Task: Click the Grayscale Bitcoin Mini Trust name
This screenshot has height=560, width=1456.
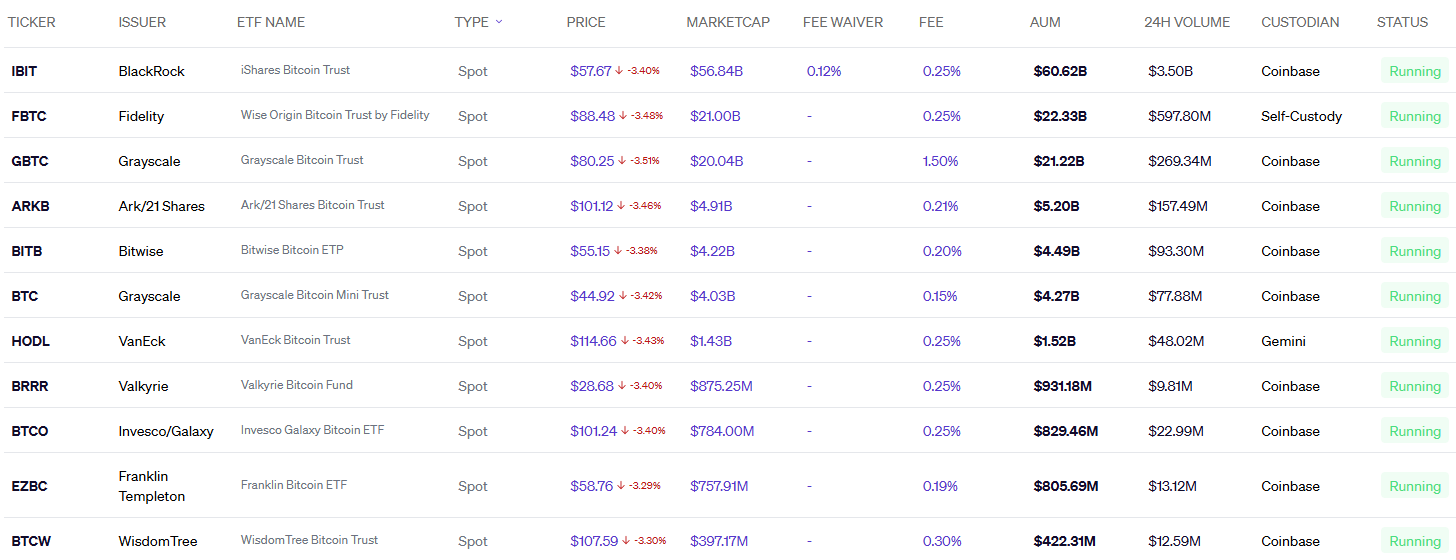Action: (x=315, y=295)
